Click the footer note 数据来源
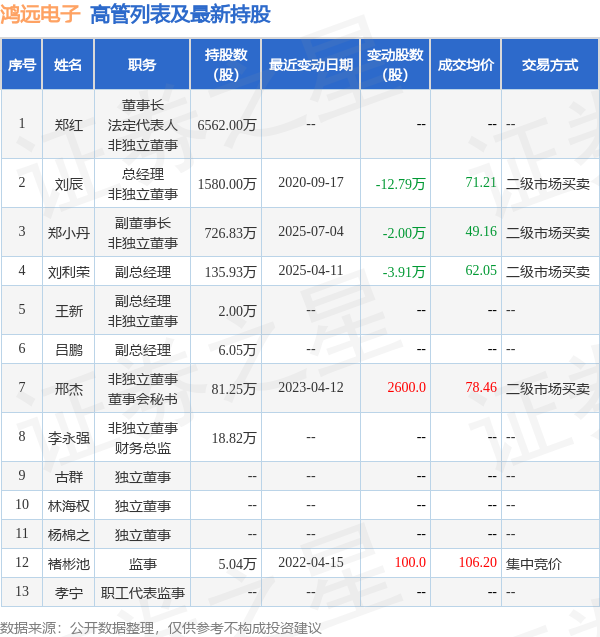This screenshot has height=637, width=600. (x=160, y=628)
